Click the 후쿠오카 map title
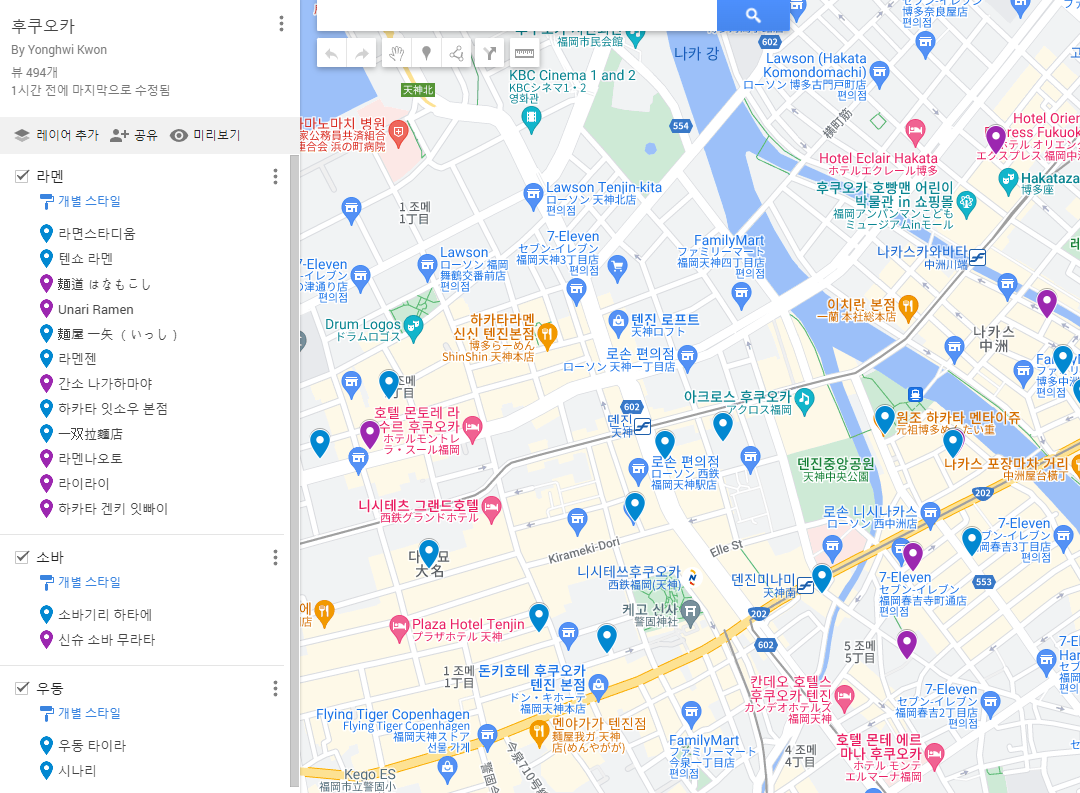This screenshot has width=1080, height=793. point(43,26)
